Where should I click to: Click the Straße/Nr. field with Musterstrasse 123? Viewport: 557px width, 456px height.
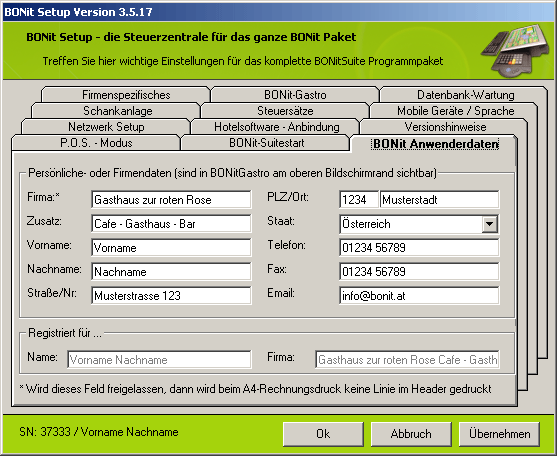[171, 295]
